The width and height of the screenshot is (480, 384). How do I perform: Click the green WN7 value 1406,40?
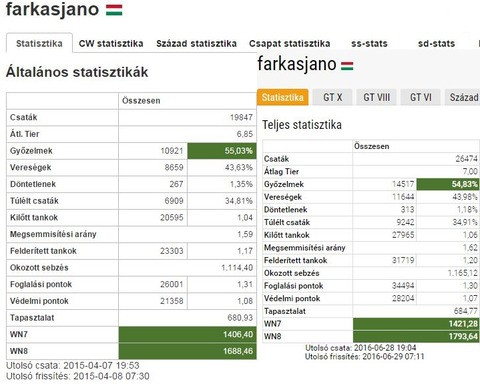pos(188,334)
